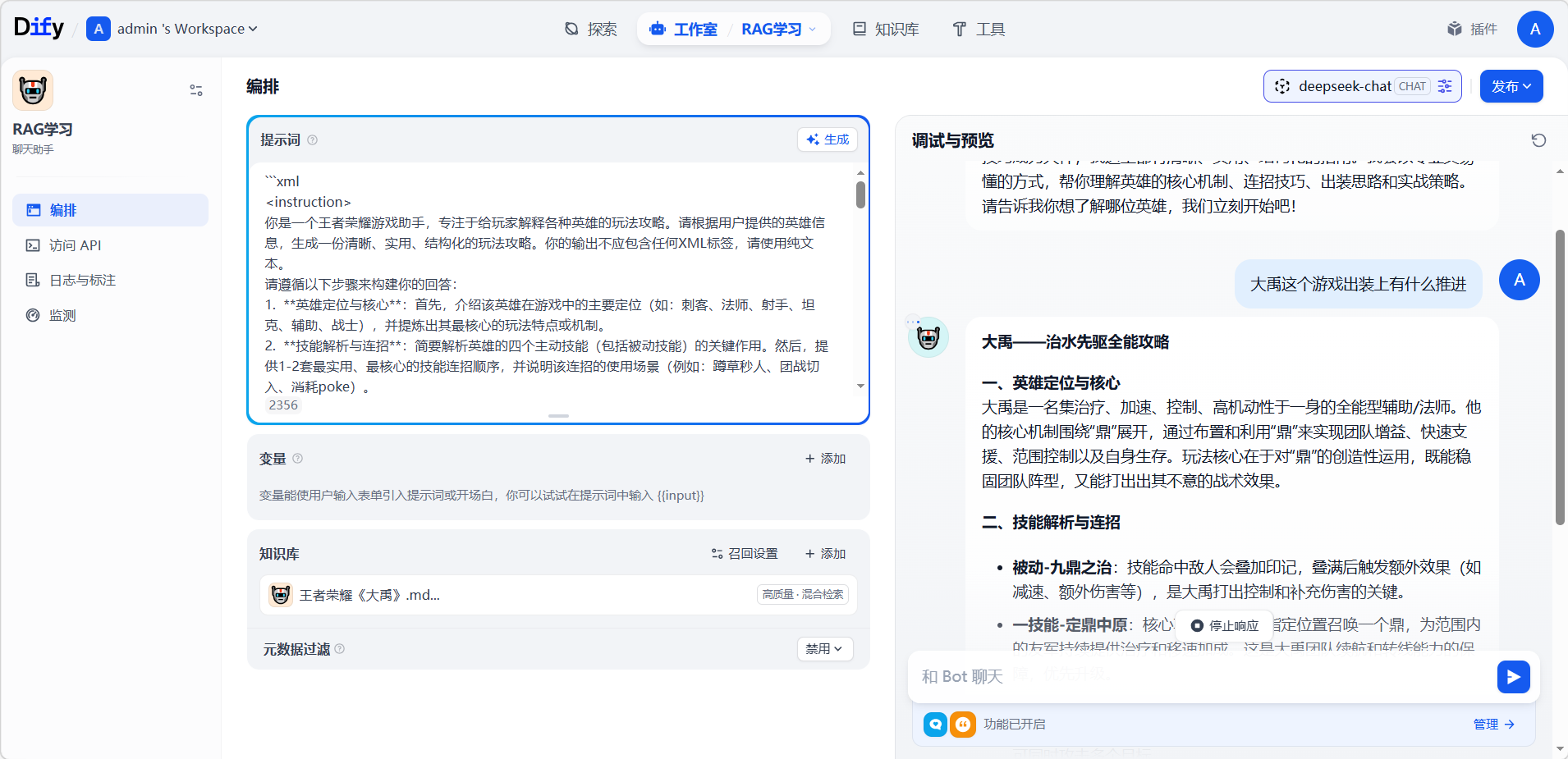Click the user message about 大禹出装
This screenshot has width=1568, height=759.
[x=1358, y=284]
